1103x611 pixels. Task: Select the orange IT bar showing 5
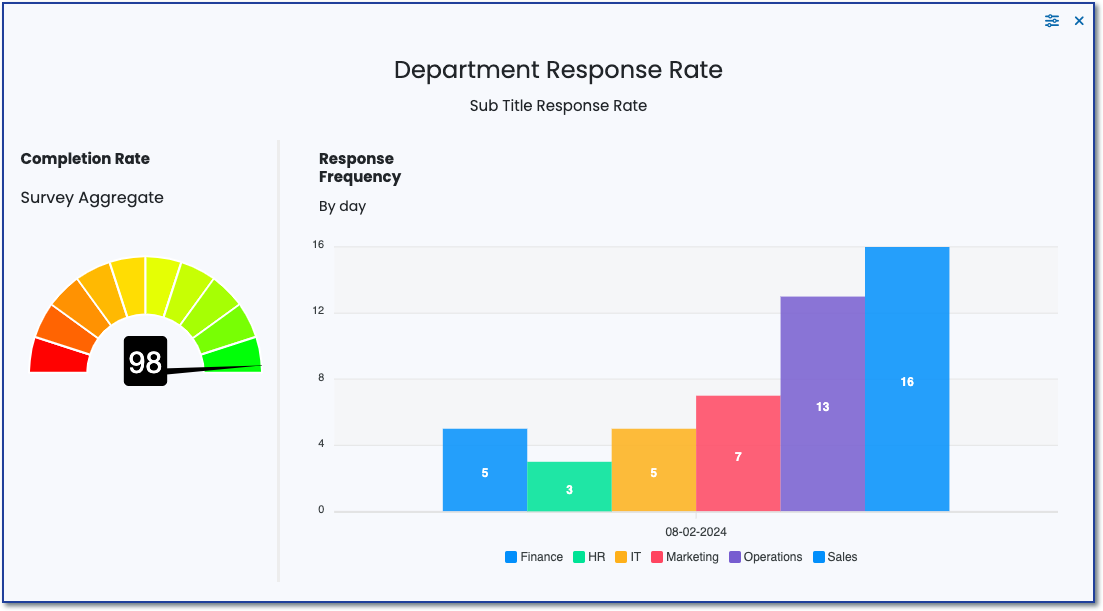[x=653, y=470]
